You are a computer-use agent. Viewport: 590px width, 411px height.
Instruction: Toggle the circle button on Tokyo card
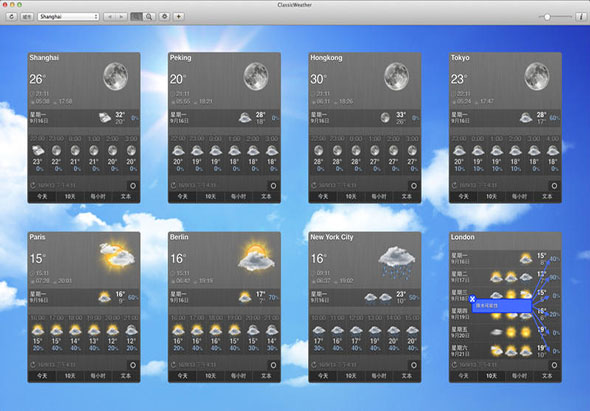pyautogui.click(x=554, y=186)
